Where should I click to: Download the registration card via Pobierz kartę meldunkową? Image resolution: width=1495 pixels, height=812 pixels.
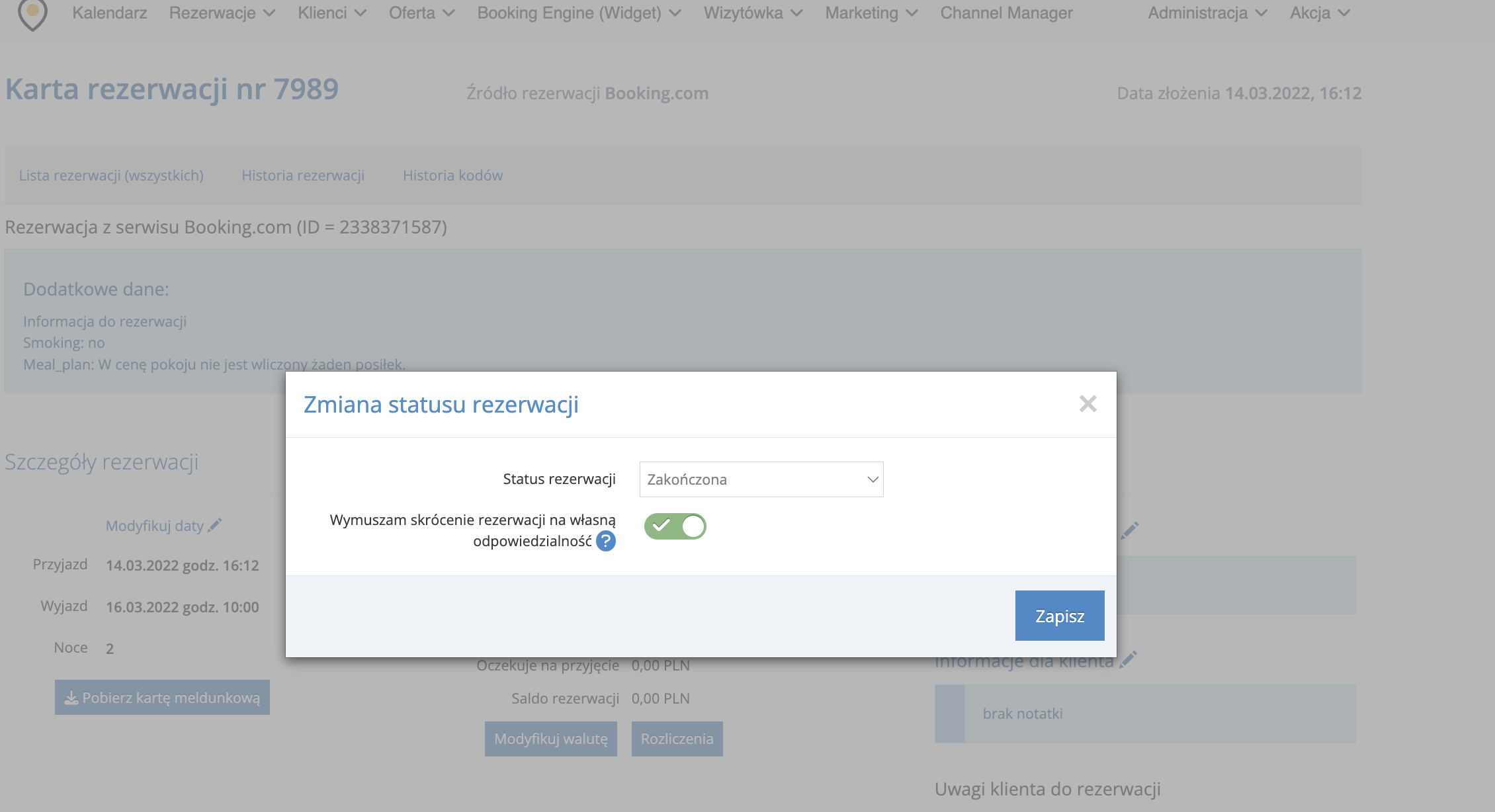[x=162, y=698]
